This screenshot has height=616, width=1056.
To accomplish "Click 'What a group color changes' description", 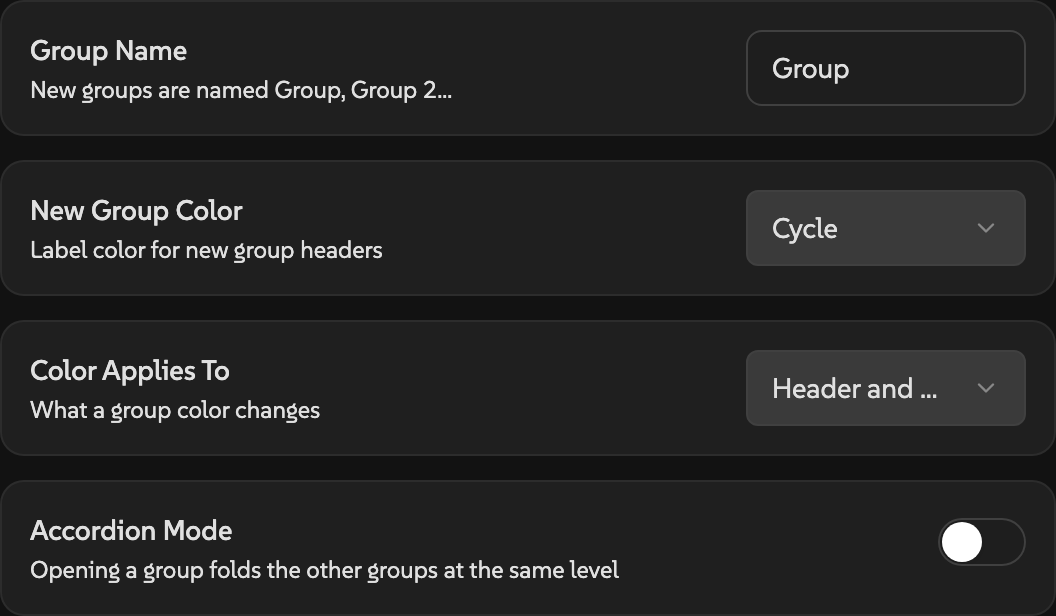I will click(x=175, y=411).
